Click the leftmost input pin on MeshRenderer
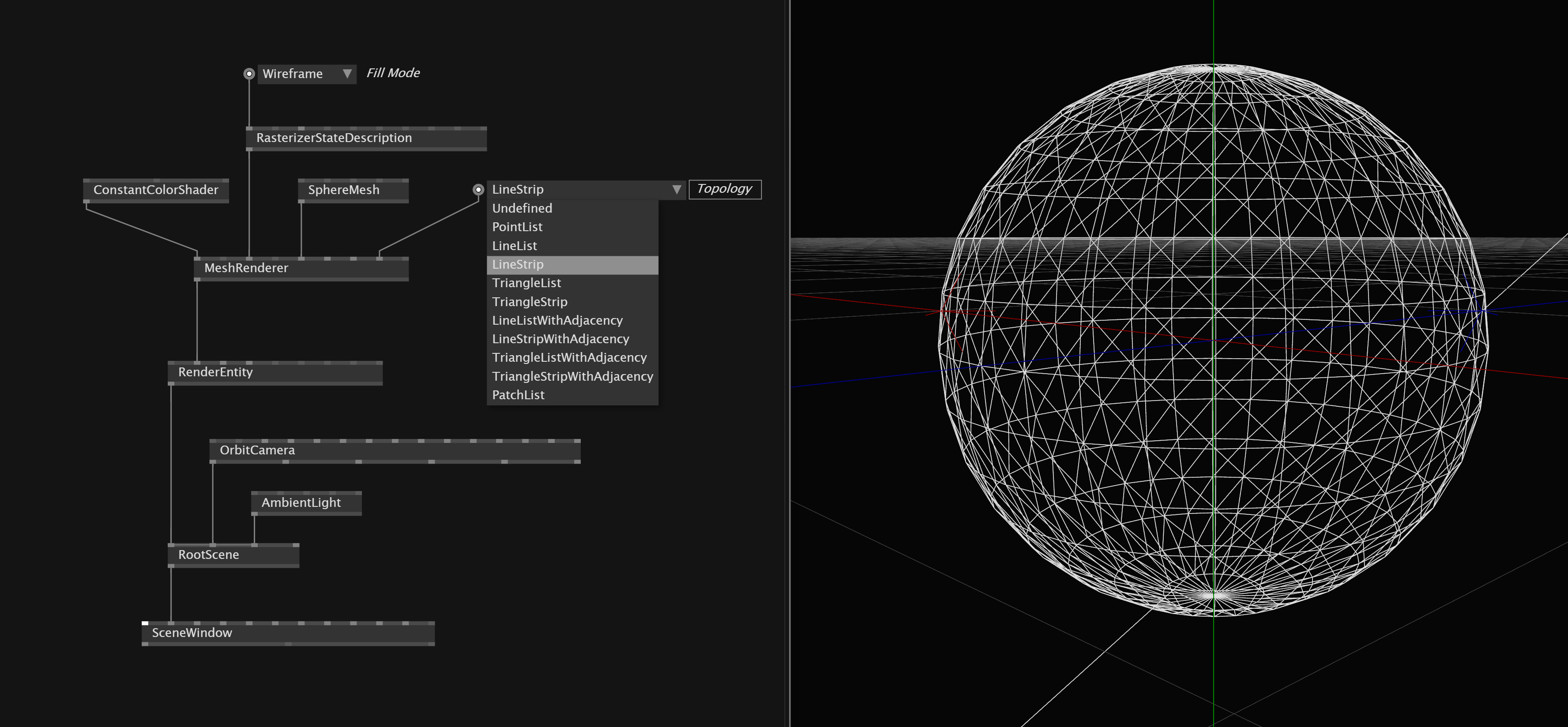Screen dimensions: 1568x727 (x=197, y=259)
